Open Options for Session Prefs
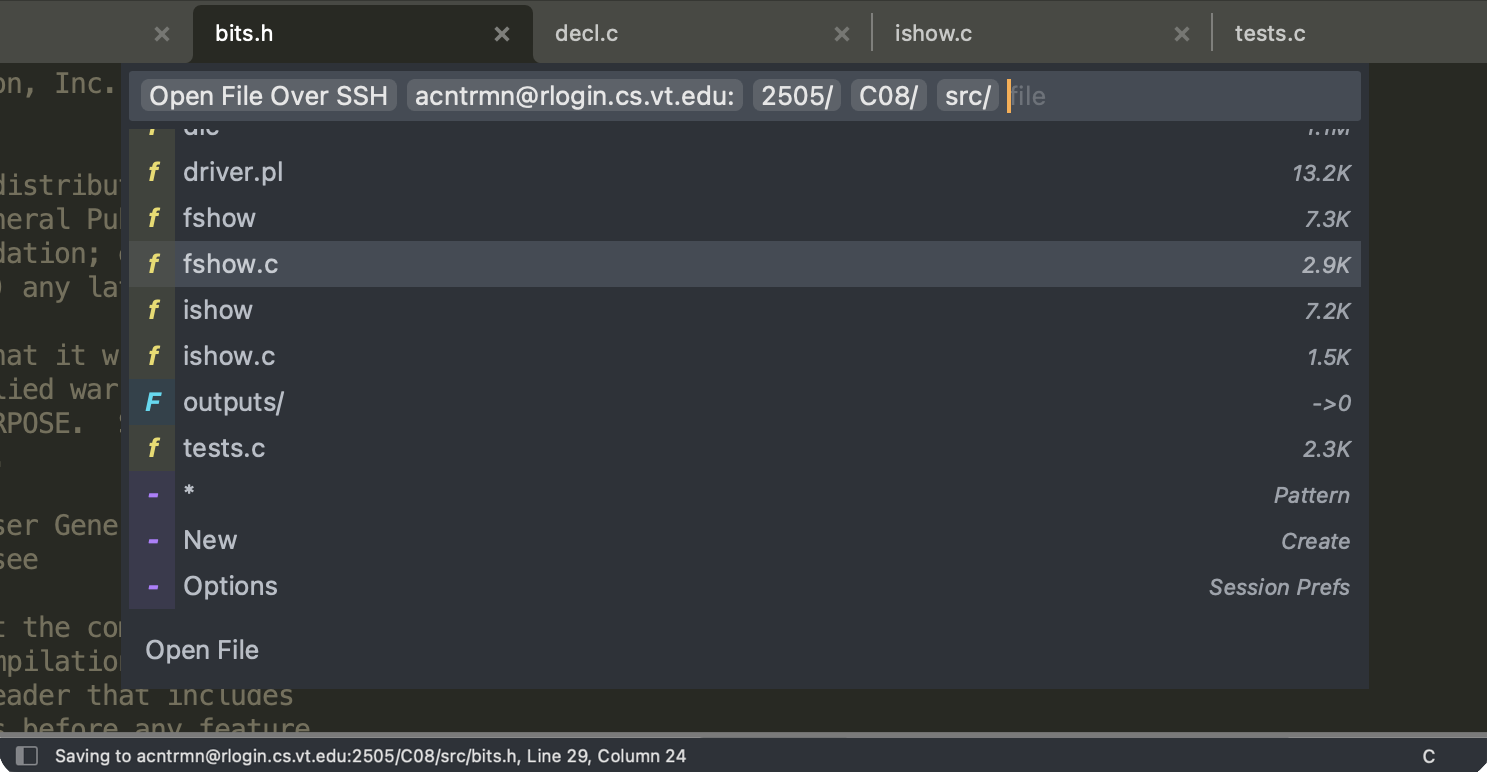1487x772 pixels. click(x=230, y=585)
